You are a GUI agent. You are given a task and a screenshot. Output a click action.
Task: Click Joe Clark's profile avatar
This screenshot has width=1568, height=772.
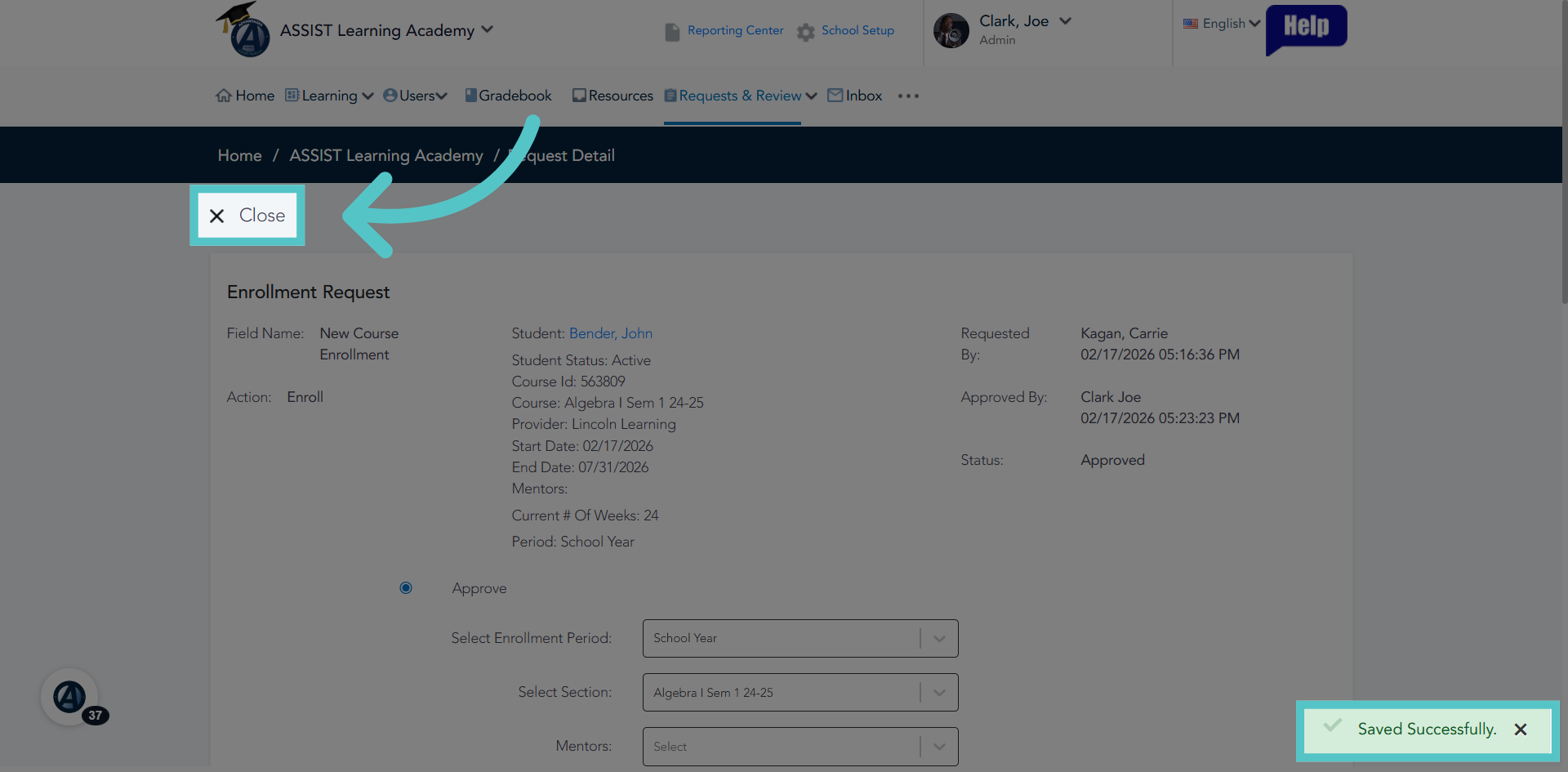click(951, 30)
